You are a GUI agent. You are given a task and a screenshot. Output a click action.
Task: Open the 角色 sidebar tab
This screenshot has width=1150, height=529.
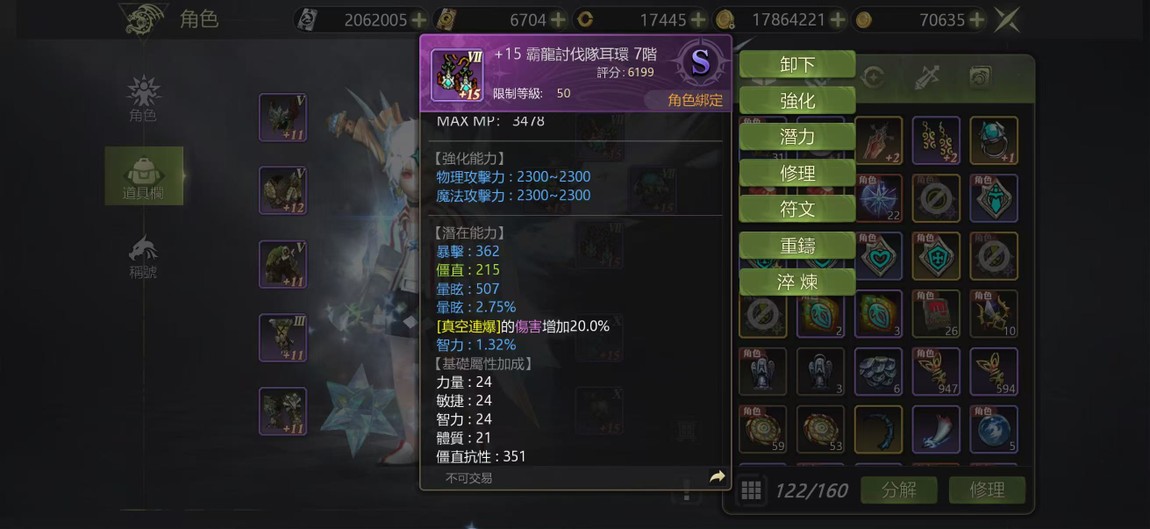143,98
